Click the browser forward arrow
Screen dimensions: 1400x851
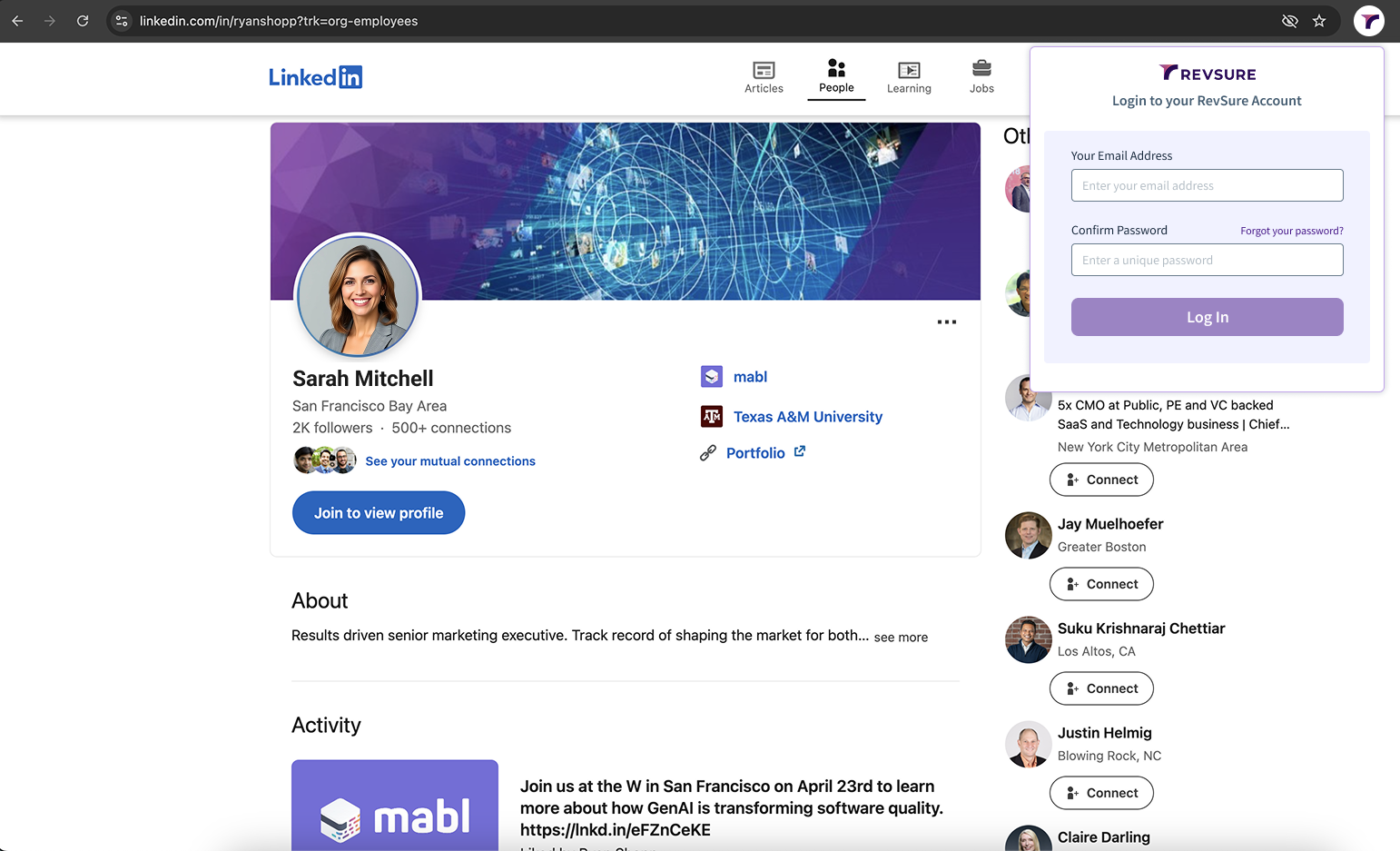point(50,21)
